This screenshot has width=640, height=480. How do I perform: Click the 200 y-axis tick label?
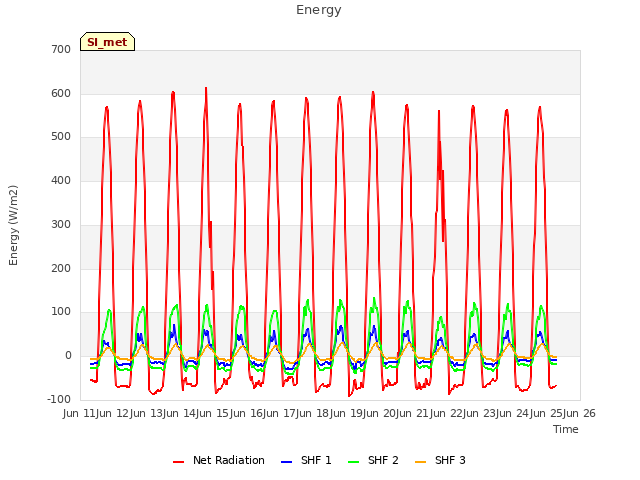point(61,269)
